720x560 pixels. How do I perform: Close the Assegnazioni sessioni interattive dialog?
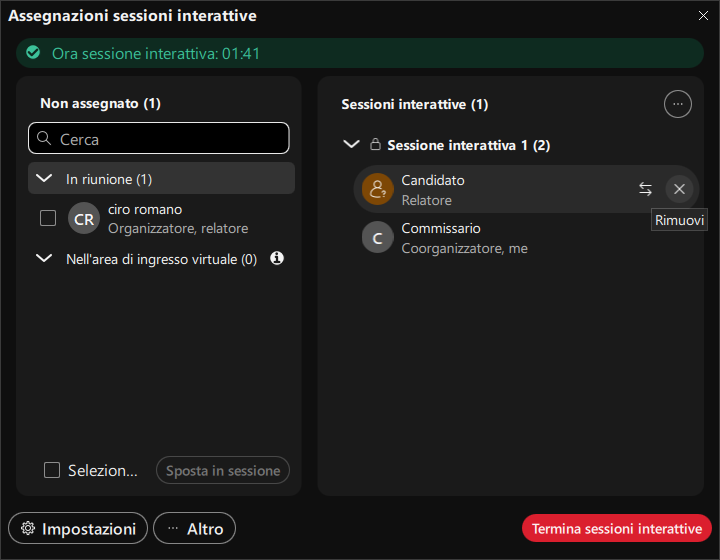click(703, 16)
